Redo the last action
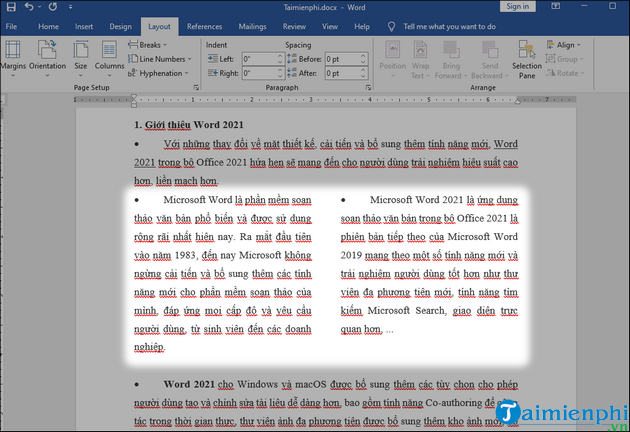Viewport: 630px width, 432px height. pos(53,7)
